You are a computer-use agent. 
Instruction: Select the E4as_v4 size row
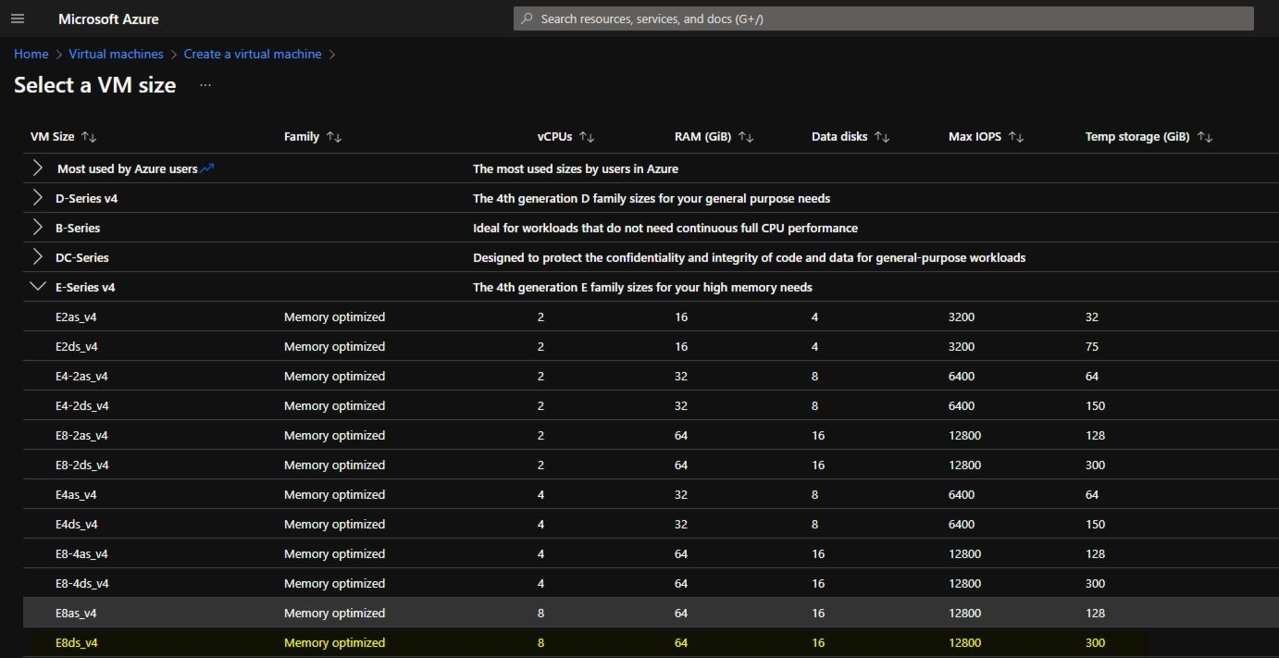pyautogui.click(x=650, y=494)
